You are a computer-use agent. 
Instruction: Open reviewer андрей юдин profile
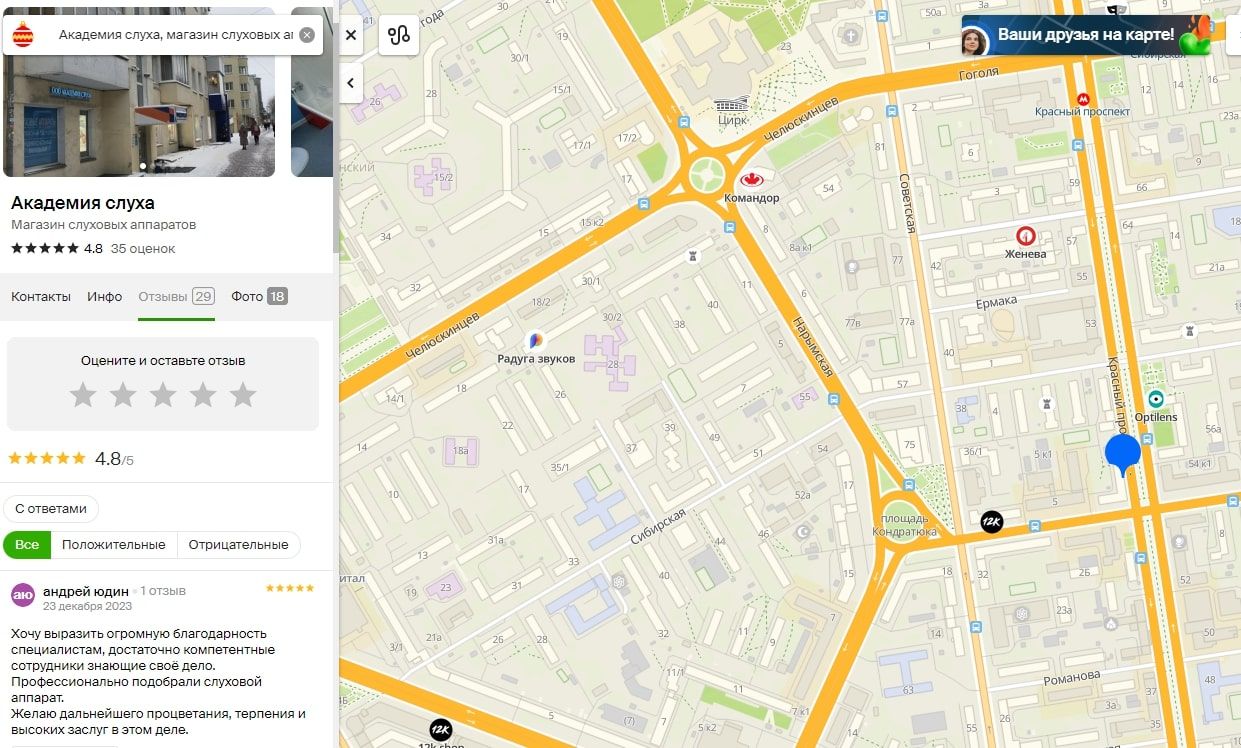(x=85, y=591)
